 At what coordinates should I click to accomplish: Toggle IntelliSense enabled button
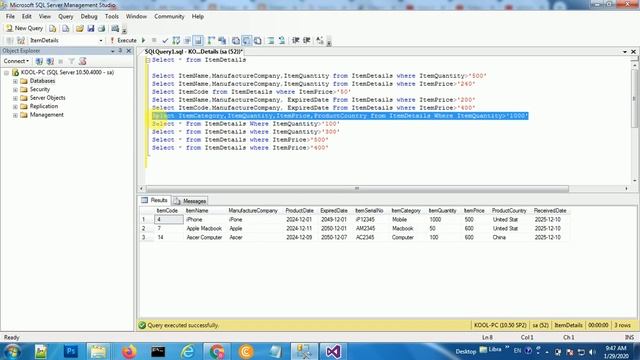pos(198,40)
